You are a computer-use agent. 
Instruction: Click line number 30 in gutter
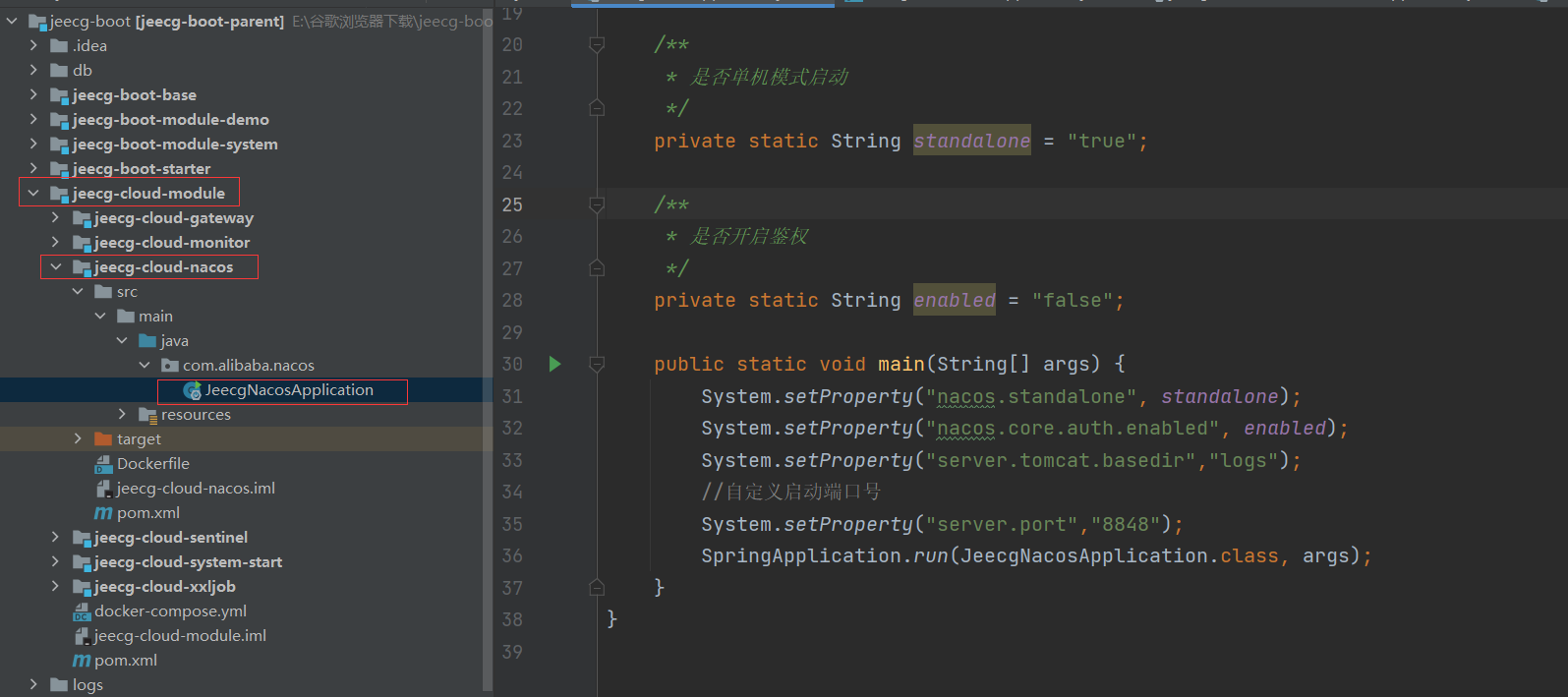click(x=512, y=365)
